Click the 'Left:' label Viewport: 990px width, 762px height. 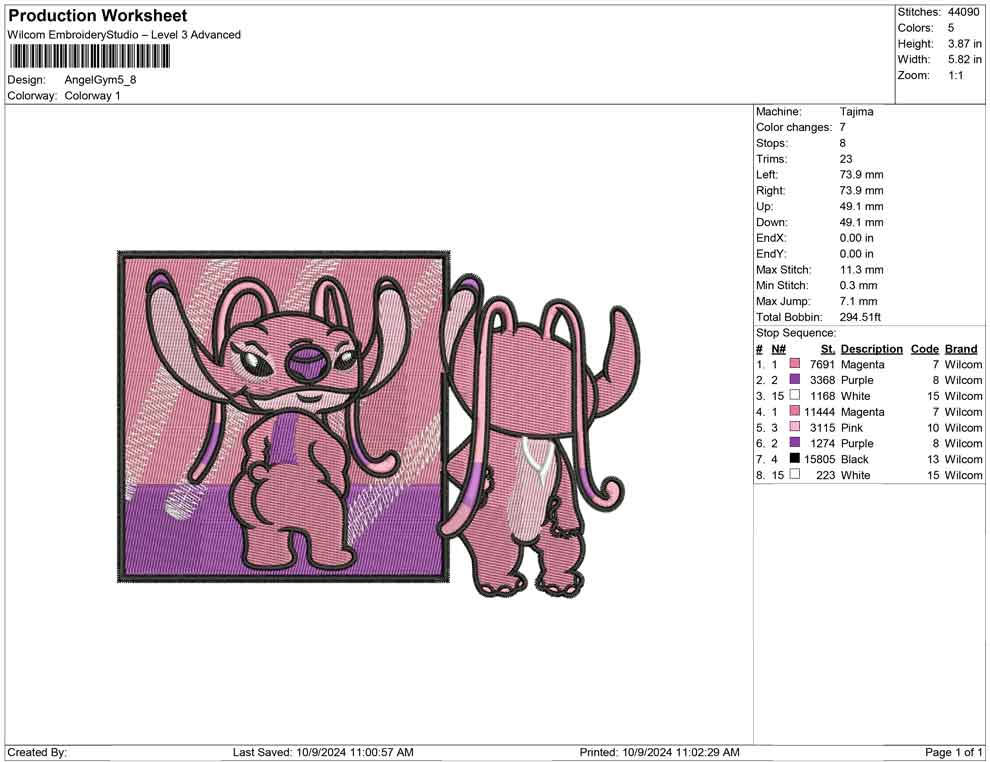pyautogui.click(x=767, y=175)
